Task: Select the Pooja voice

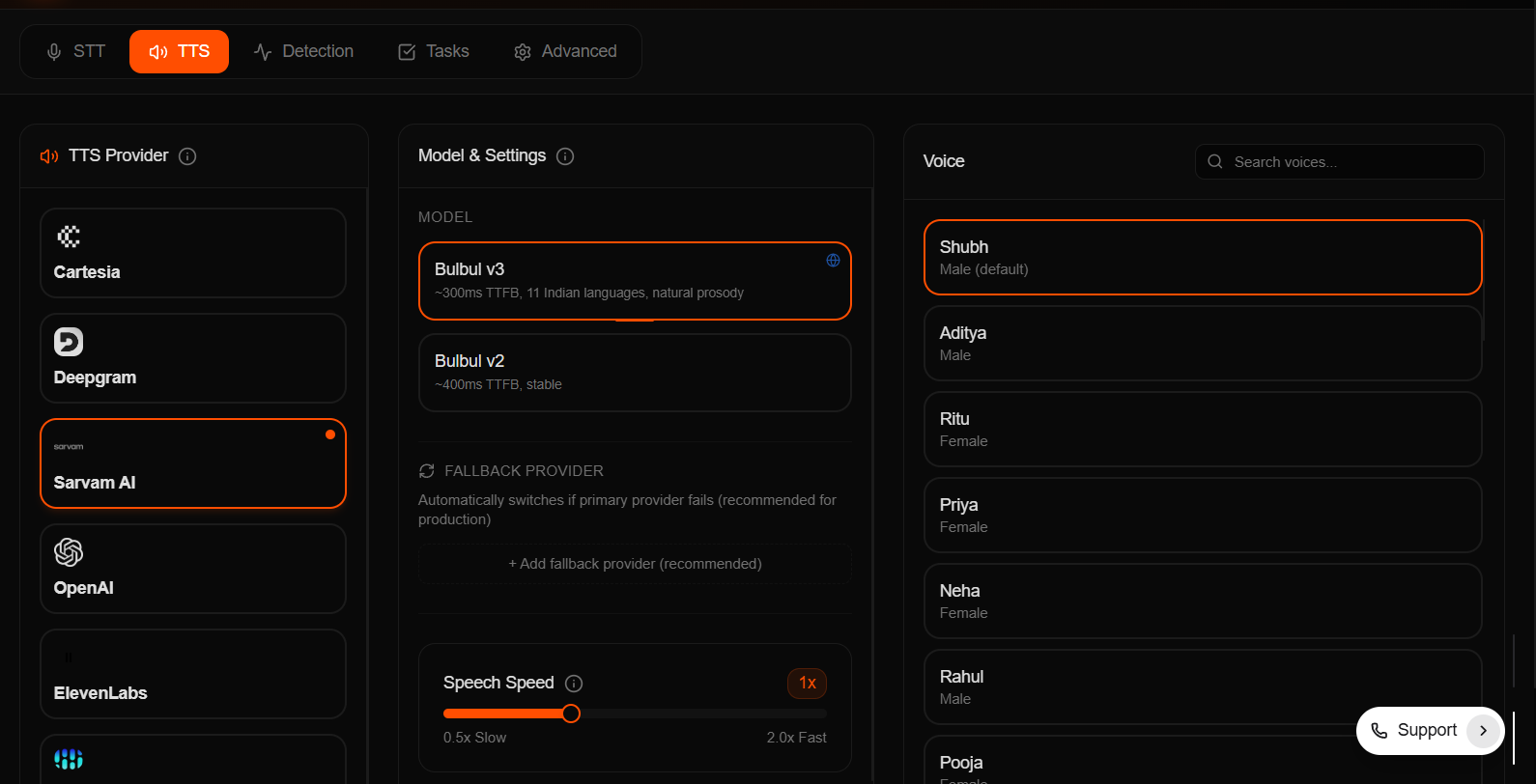Action: point(1203,761)
